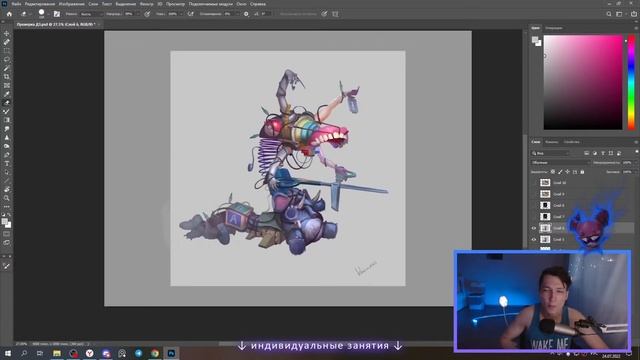Select the Rectangular Marquee tool
The height and width of the screenshot is (360, 640).
point(7,51)
